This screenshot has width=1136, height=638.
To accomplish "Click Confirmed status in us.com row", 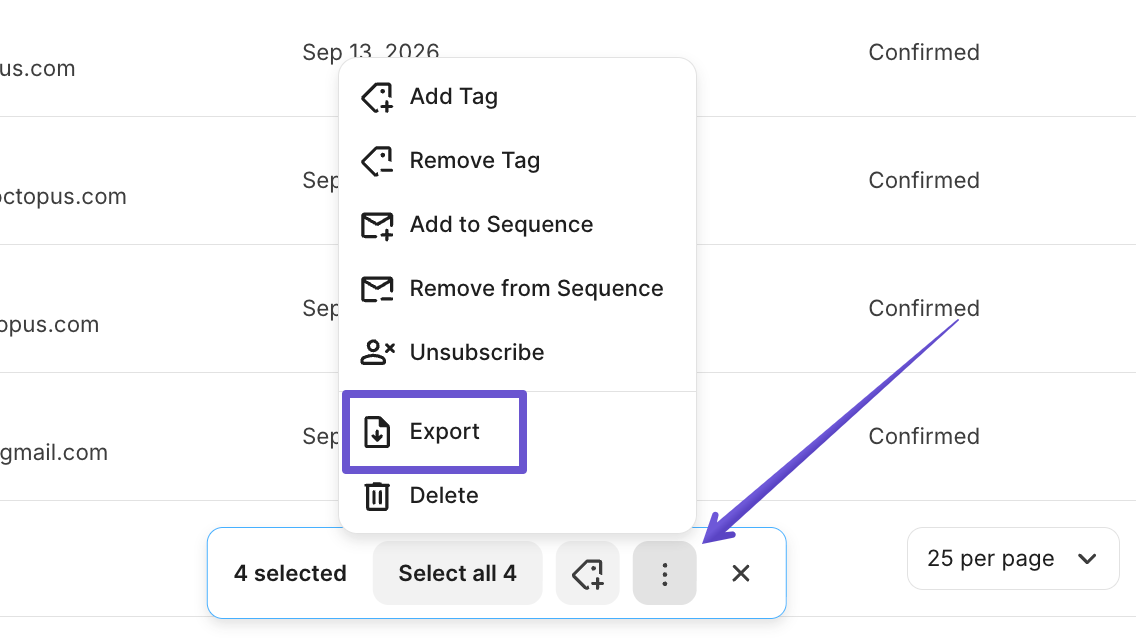I will pos(924,52).
